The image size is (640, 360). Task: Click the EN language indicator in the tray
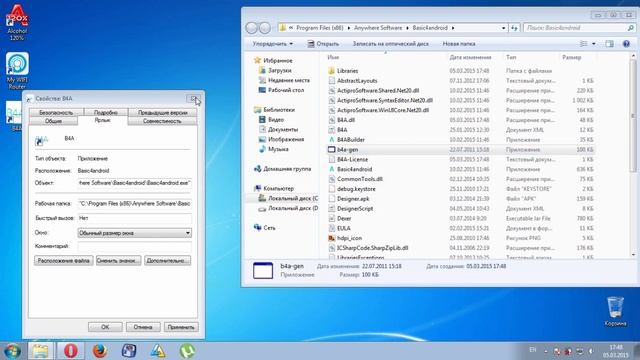[532, 350]
